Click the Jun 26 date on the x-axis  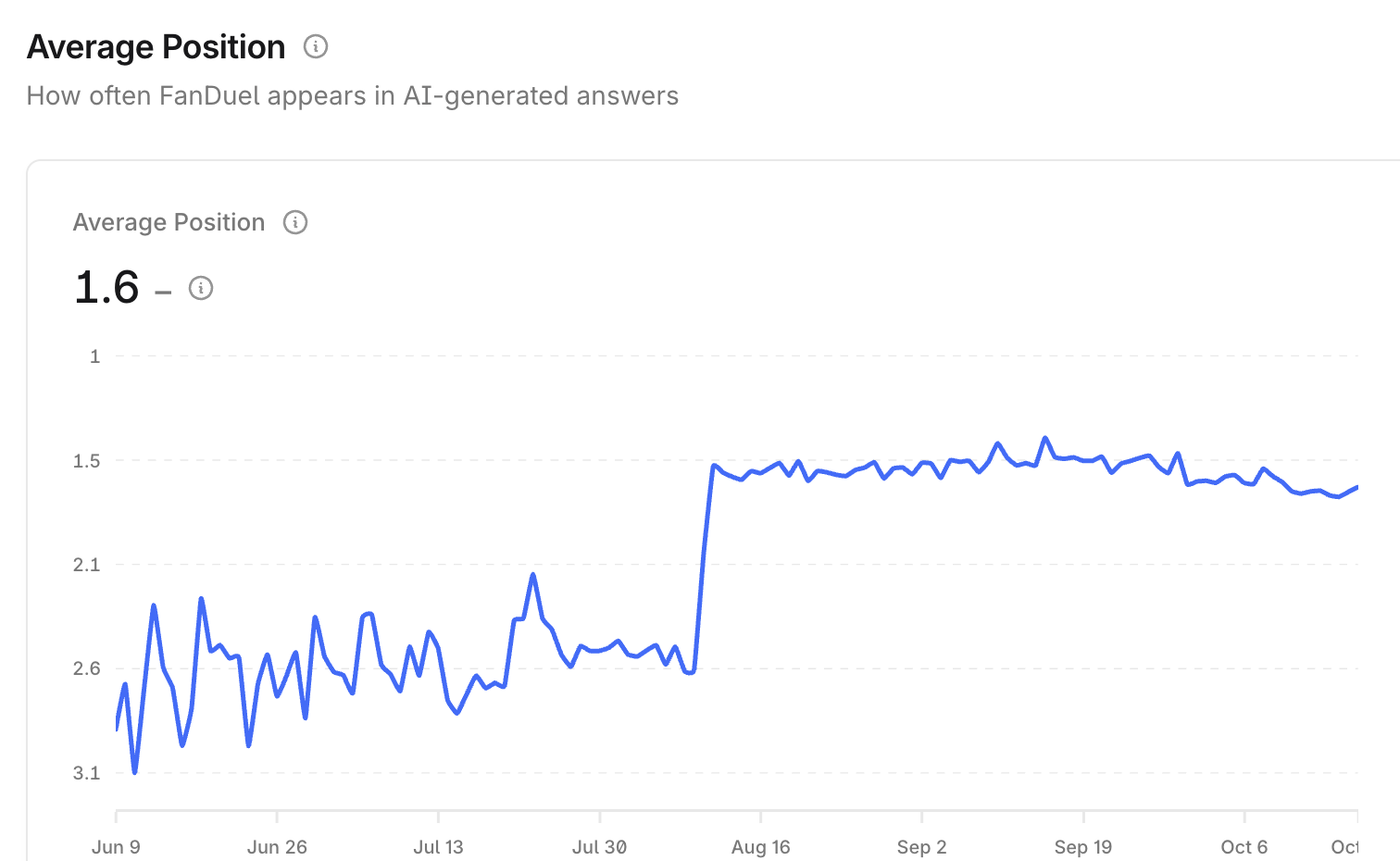pyautogui.click(x=277, y=847)
